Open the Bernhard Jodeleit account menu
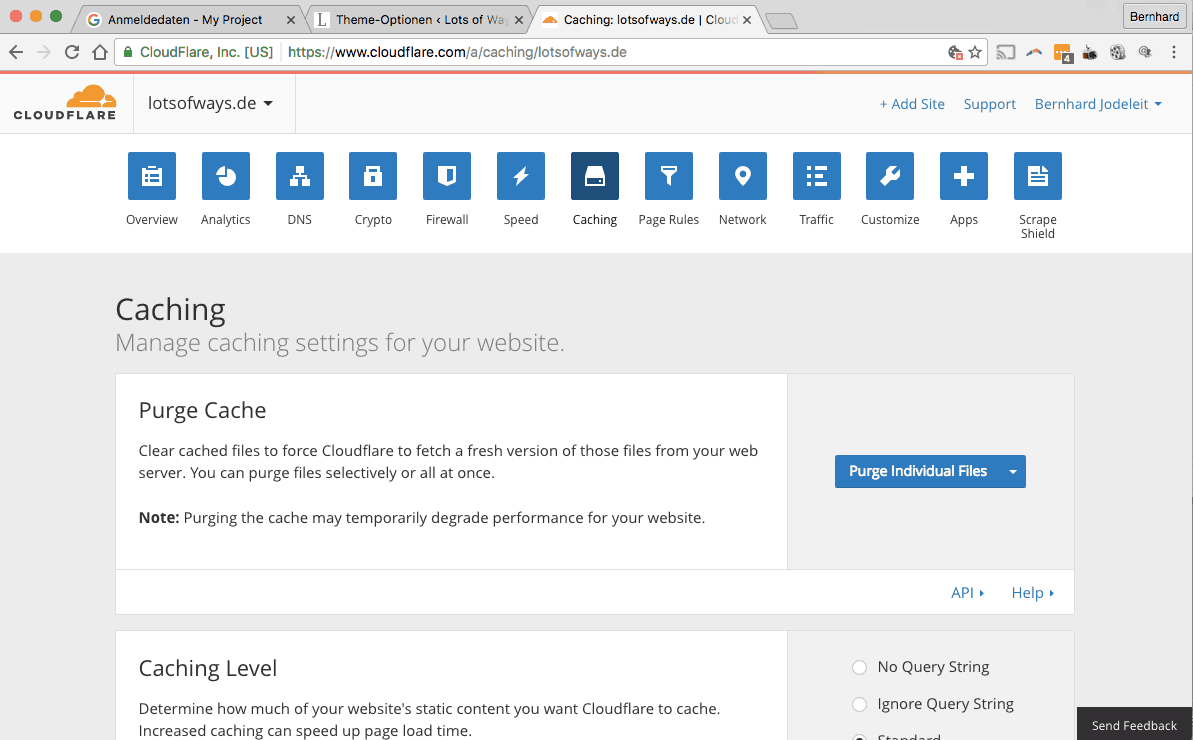 click(1098, 104)
